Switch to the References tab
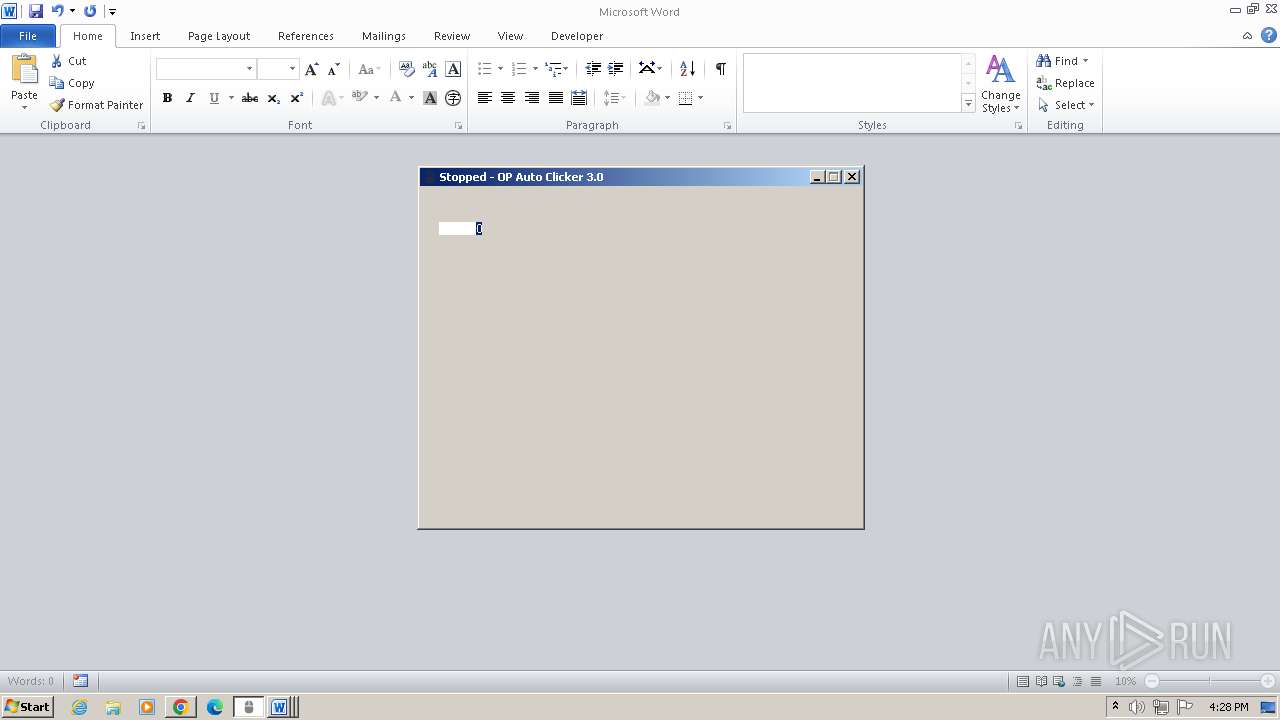This screenshot has width=1280, height=720. (x=306, y=36)
